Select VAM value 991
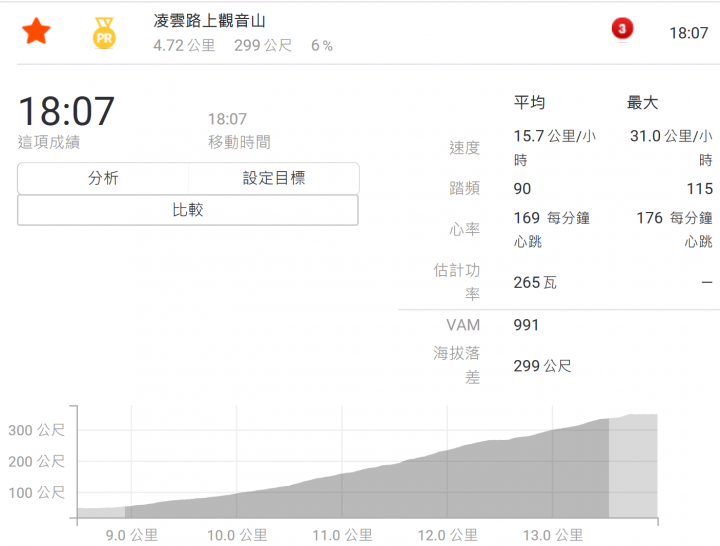The image size is (720, 546). (526, 325)
